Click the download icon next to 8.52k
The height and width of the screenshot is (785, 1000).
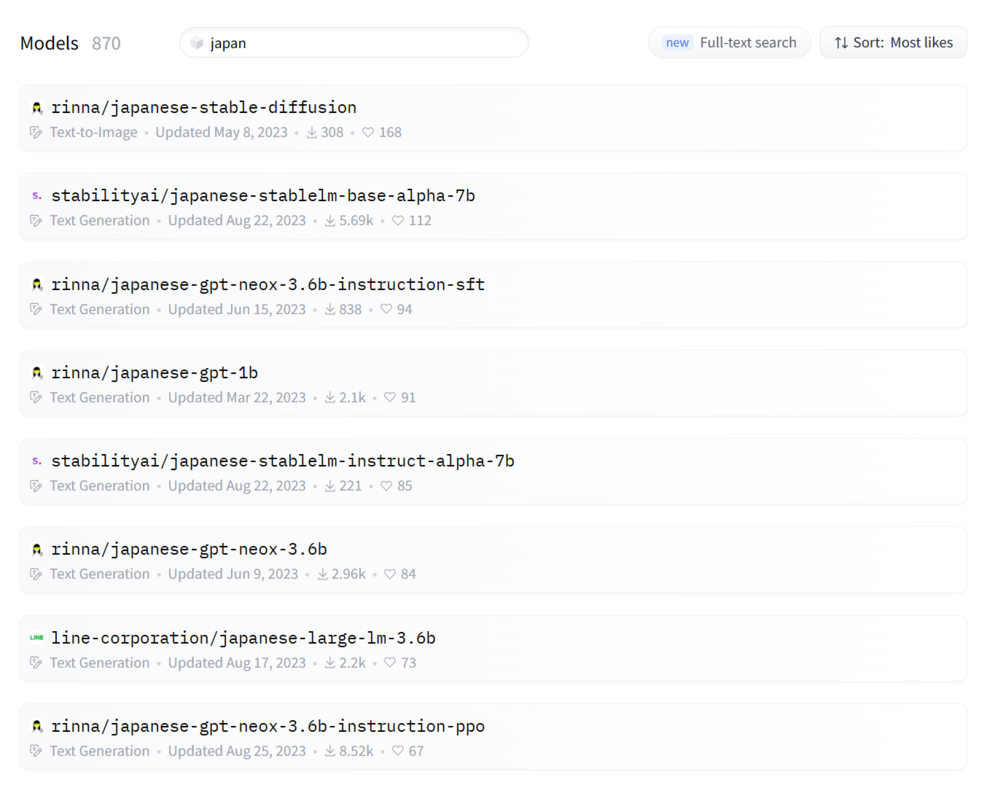click(330, 751)
